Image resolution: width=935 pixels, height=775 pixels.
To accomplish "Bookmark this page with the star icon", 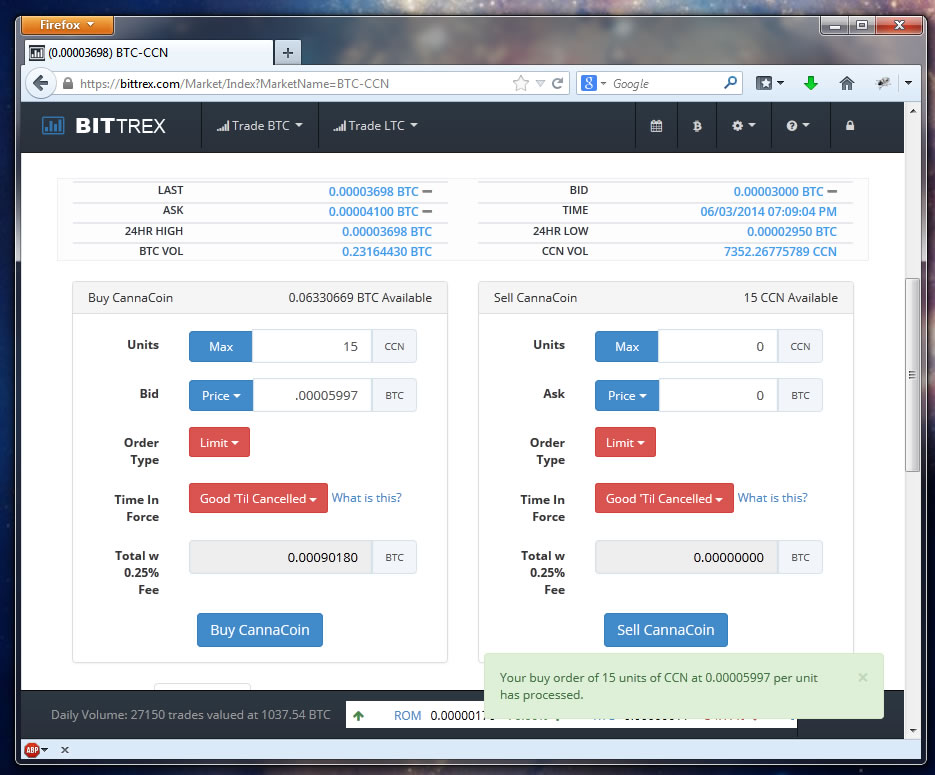I will pyautogui.click(x=521, y=83).
